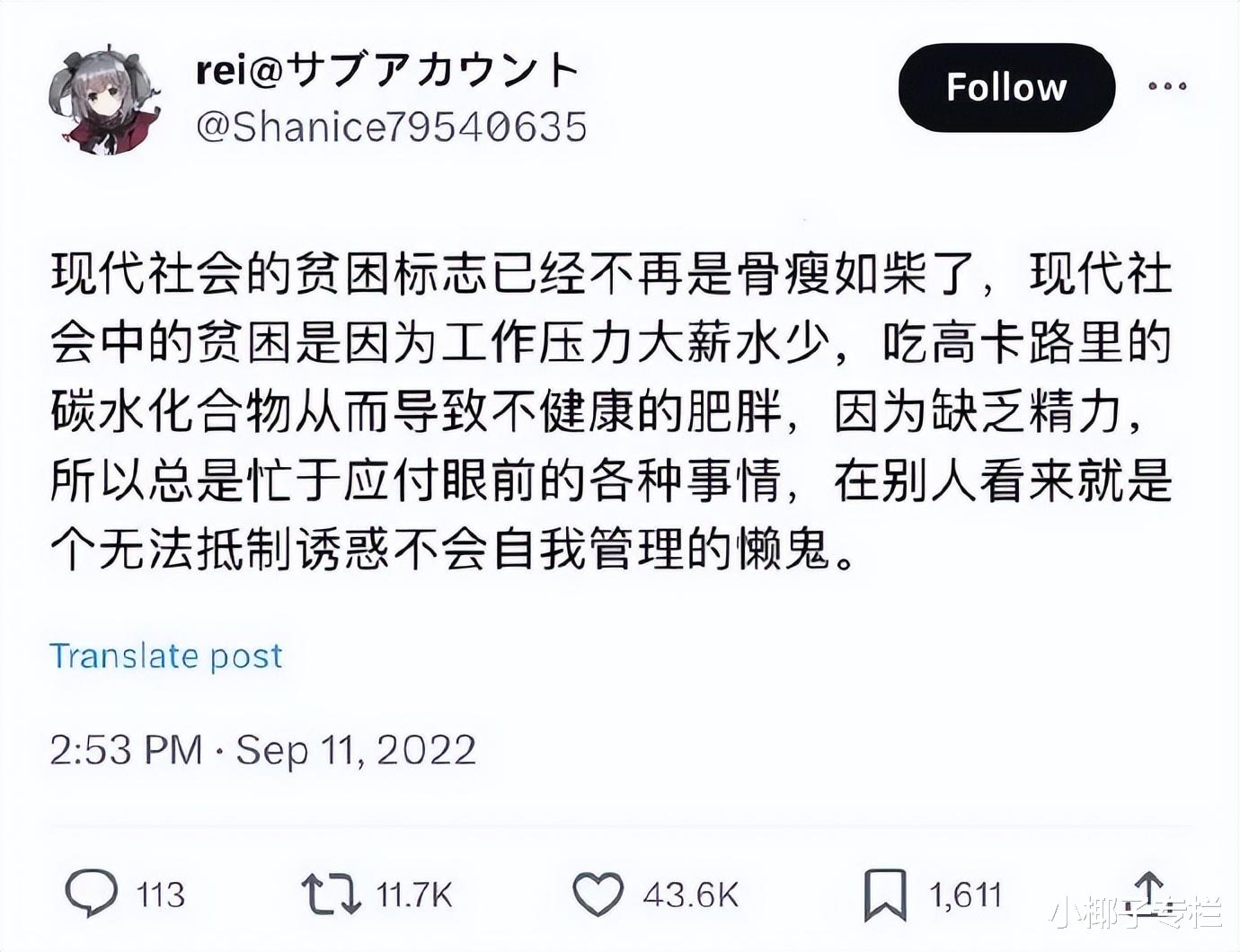Open the 2:53 PM timestamp link
Screen dimensions: 1240x952
click(x=126, y=750)
